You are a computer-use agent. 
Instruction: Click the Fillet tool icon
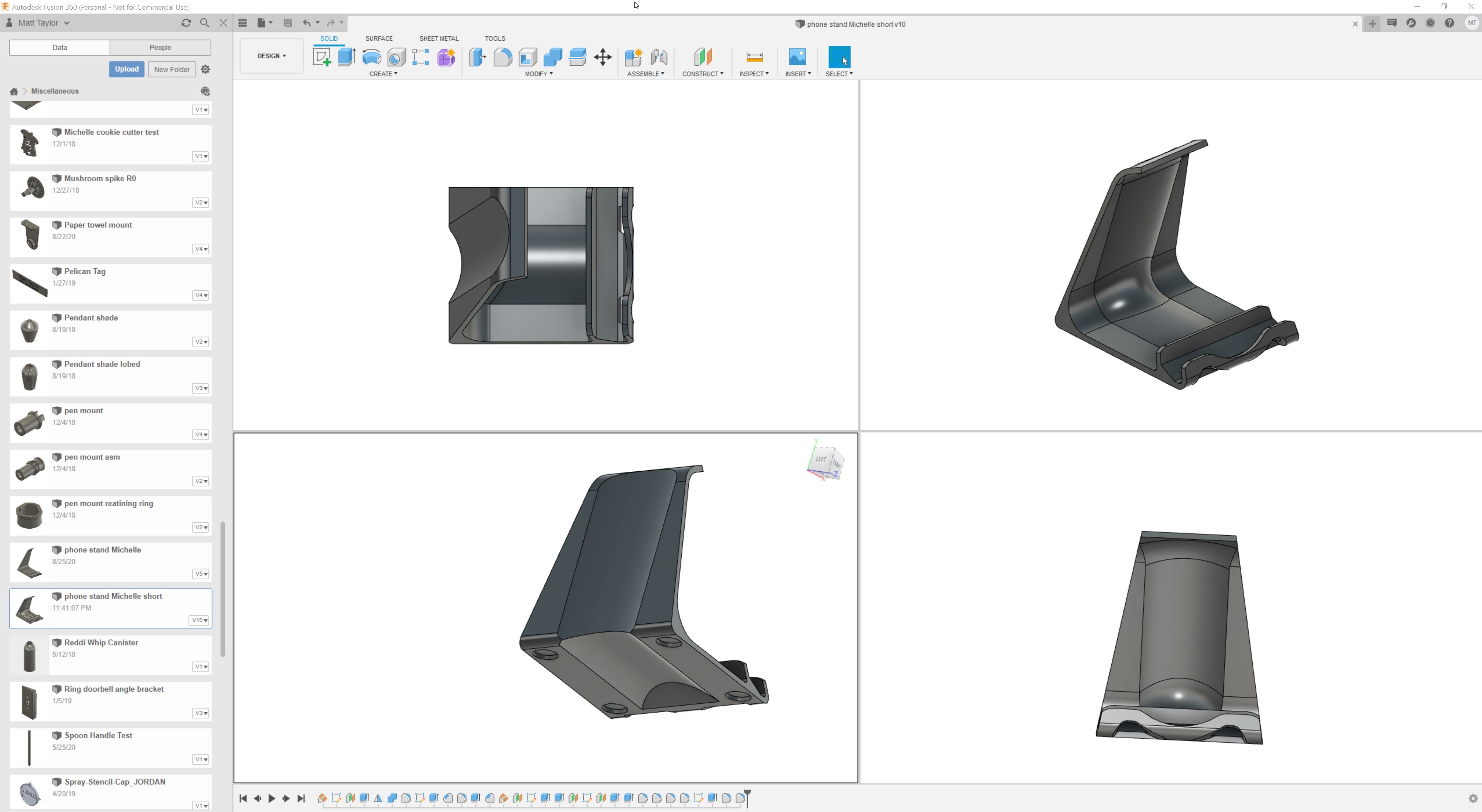(502, 57)
